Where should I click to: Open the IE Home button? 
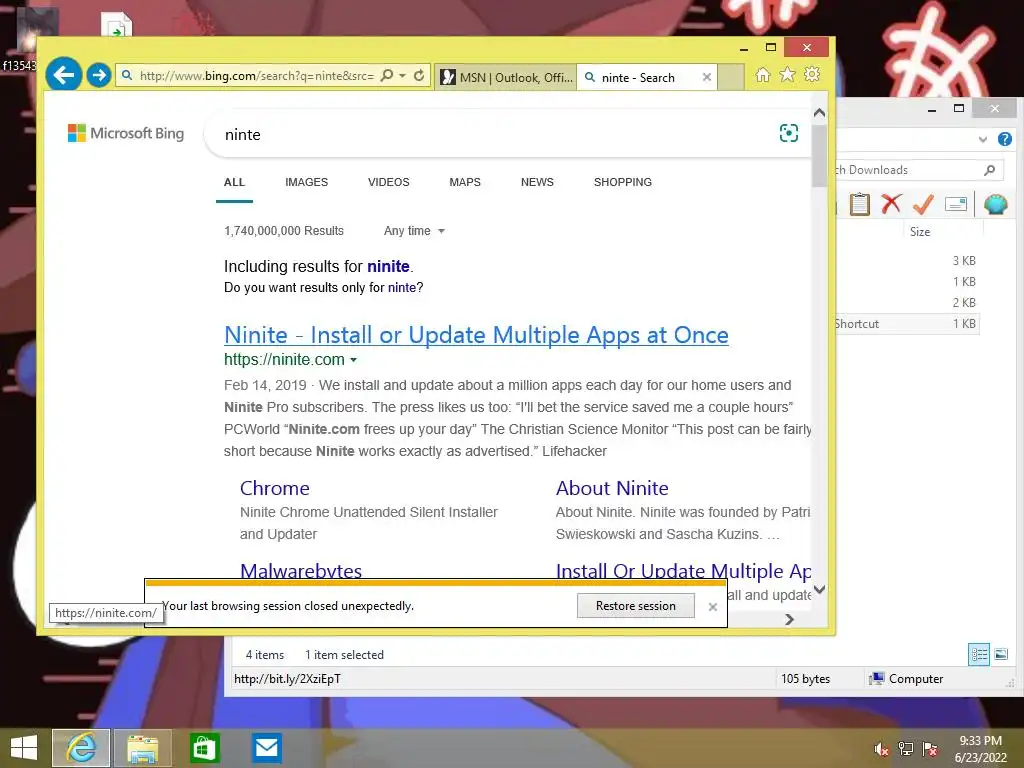coord(763,74)
